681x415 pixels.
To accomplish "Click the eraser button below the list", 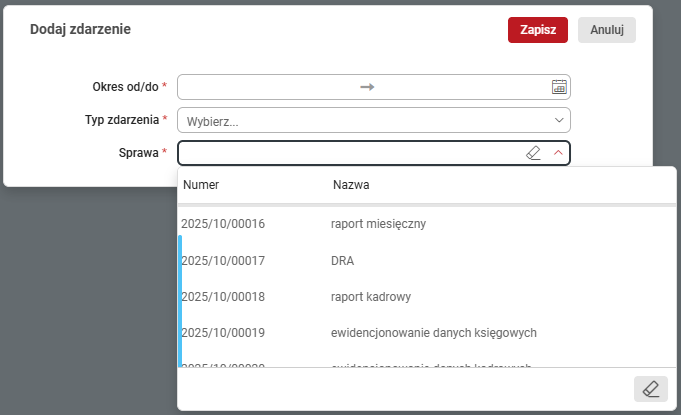I will [651, 389].
